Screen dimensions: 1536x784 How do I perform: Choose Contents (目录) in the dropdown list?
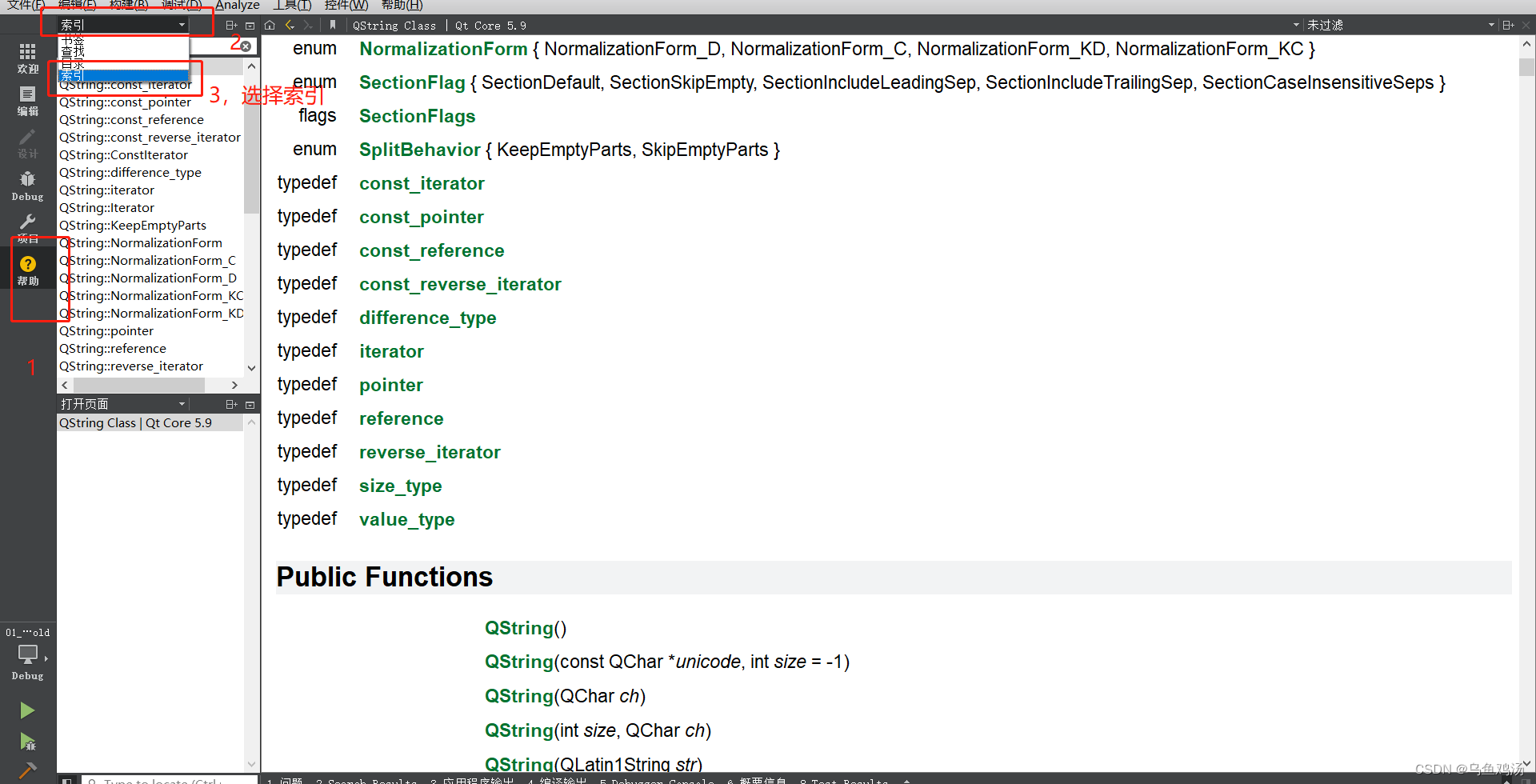(x=123, y=64)
